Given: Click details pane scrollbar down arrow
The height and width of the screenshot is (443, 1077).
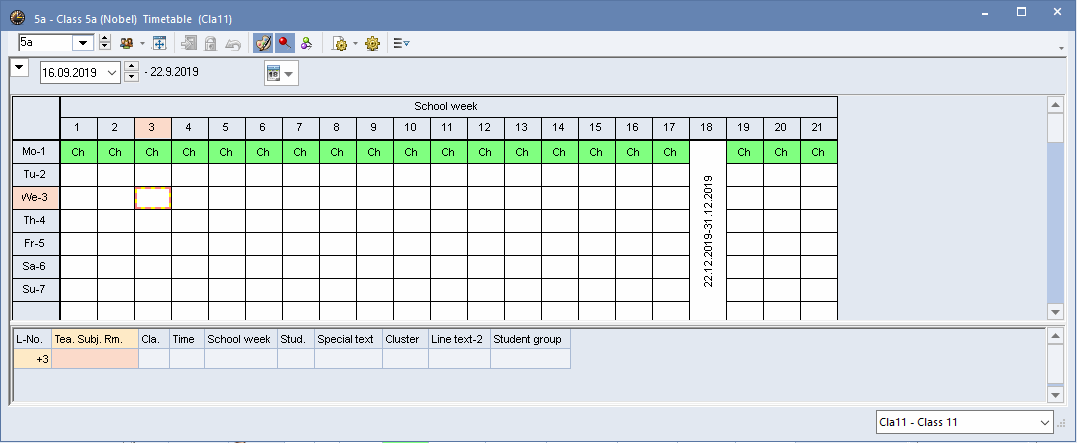Looking at the screenshot, I should pos(1056,394).
